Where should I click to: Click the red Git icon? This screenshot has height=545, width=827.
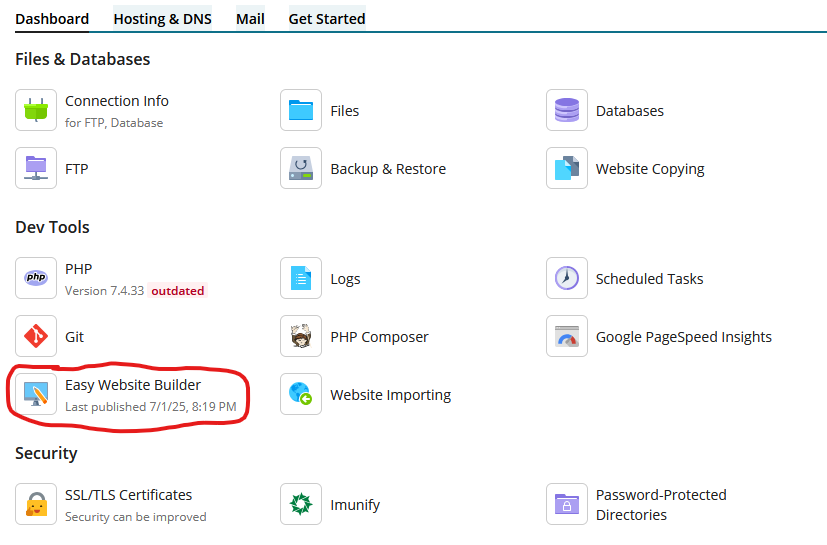(36, 336)
